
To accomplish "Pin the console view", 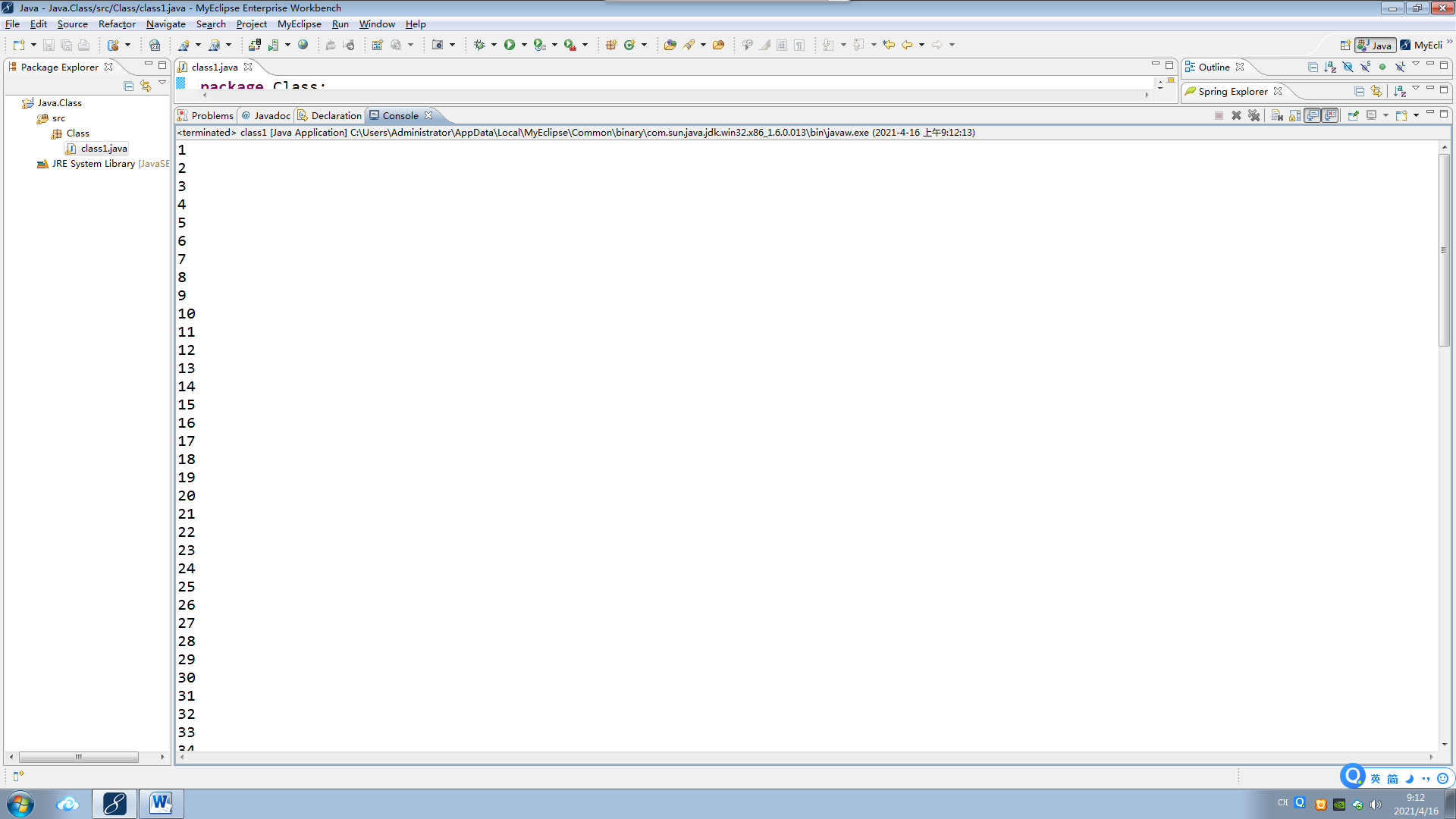I will pyautogui.click(x=1353, y=115).
